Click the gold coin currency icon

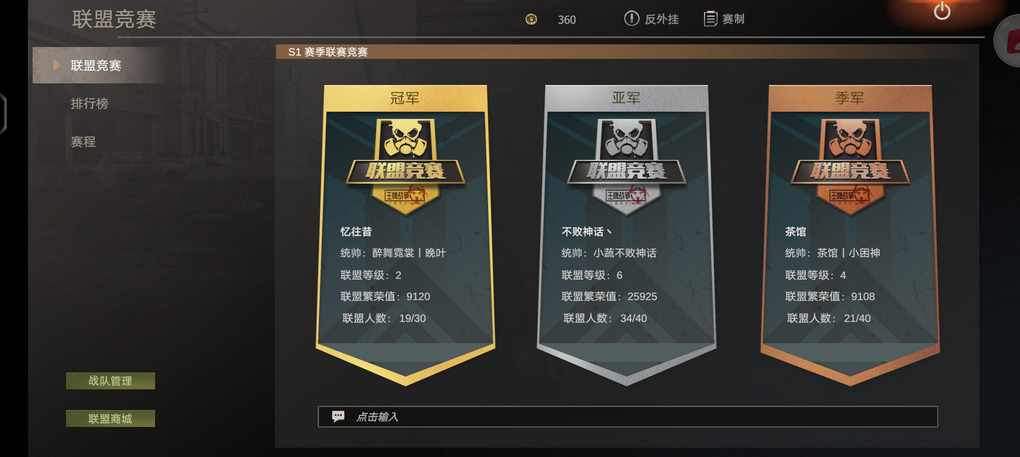531,20
